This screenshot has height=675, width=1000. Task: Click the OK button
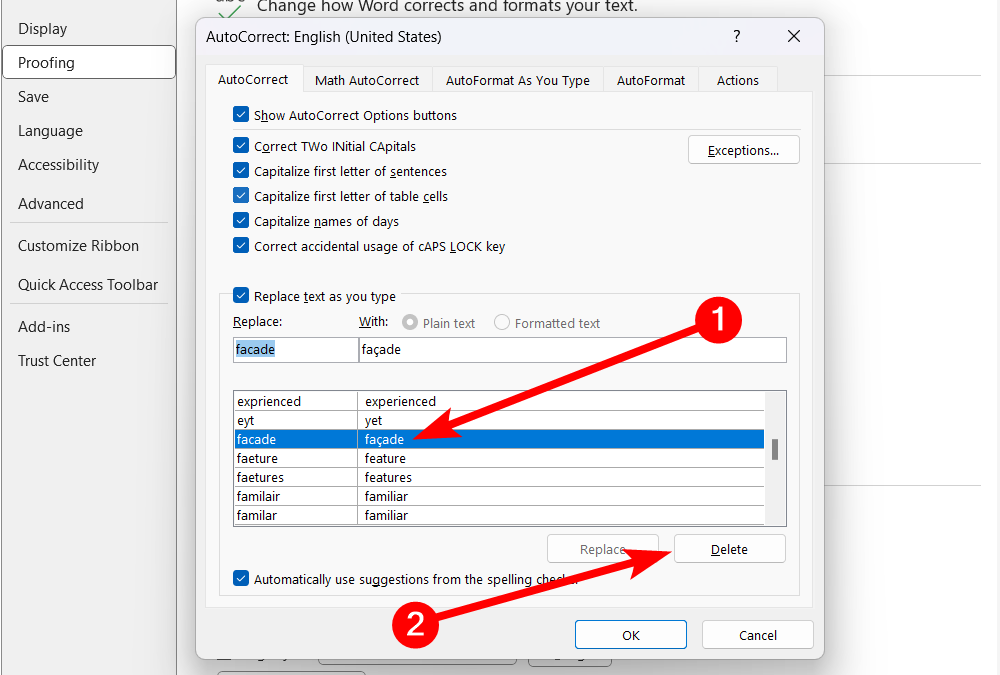[x=631, y=635]
